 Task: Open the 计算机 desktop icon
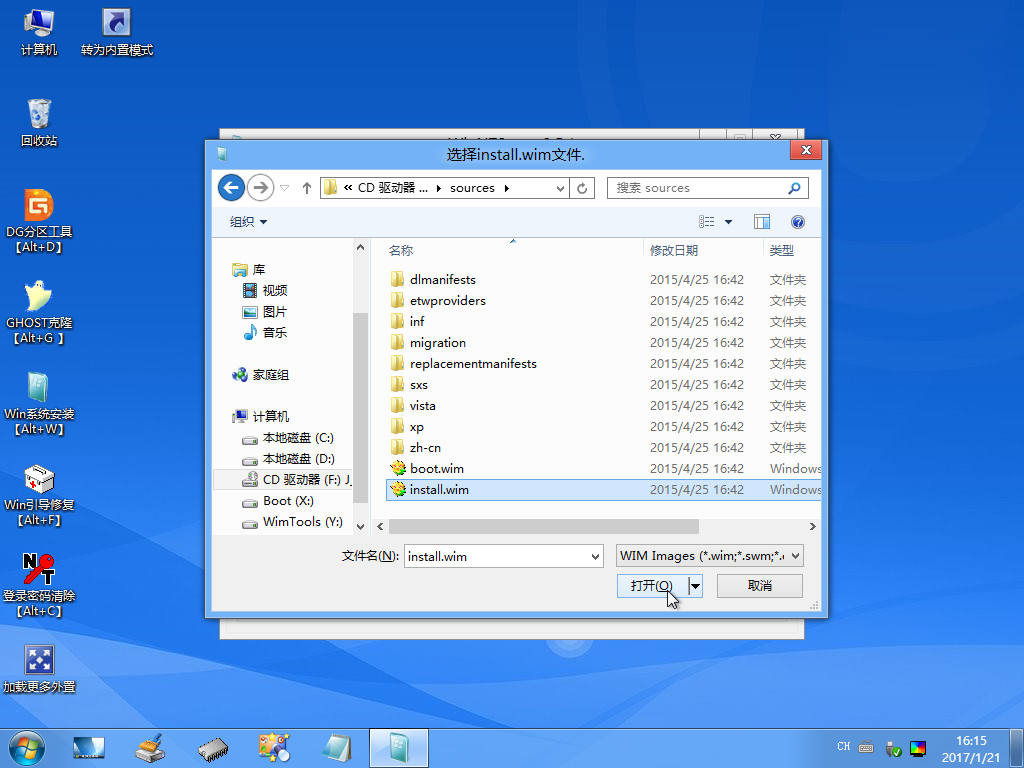(x=39, y=33)
